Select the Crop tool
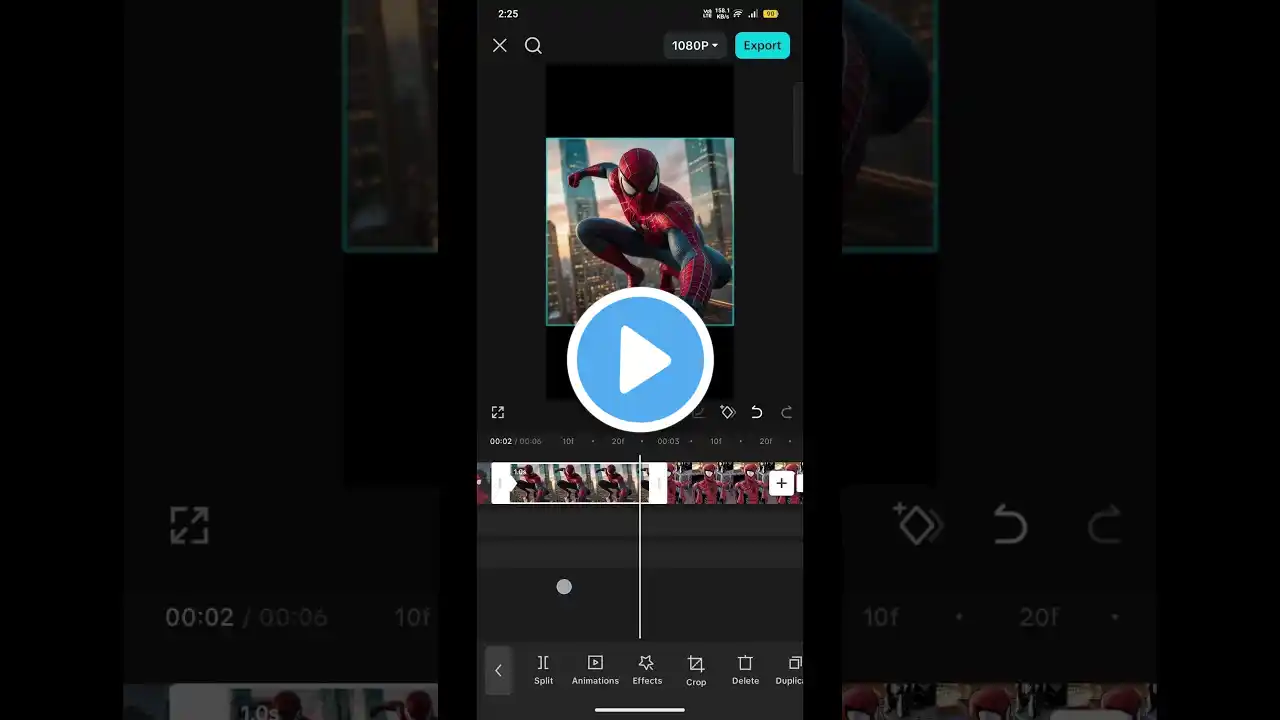 (696, 670)
